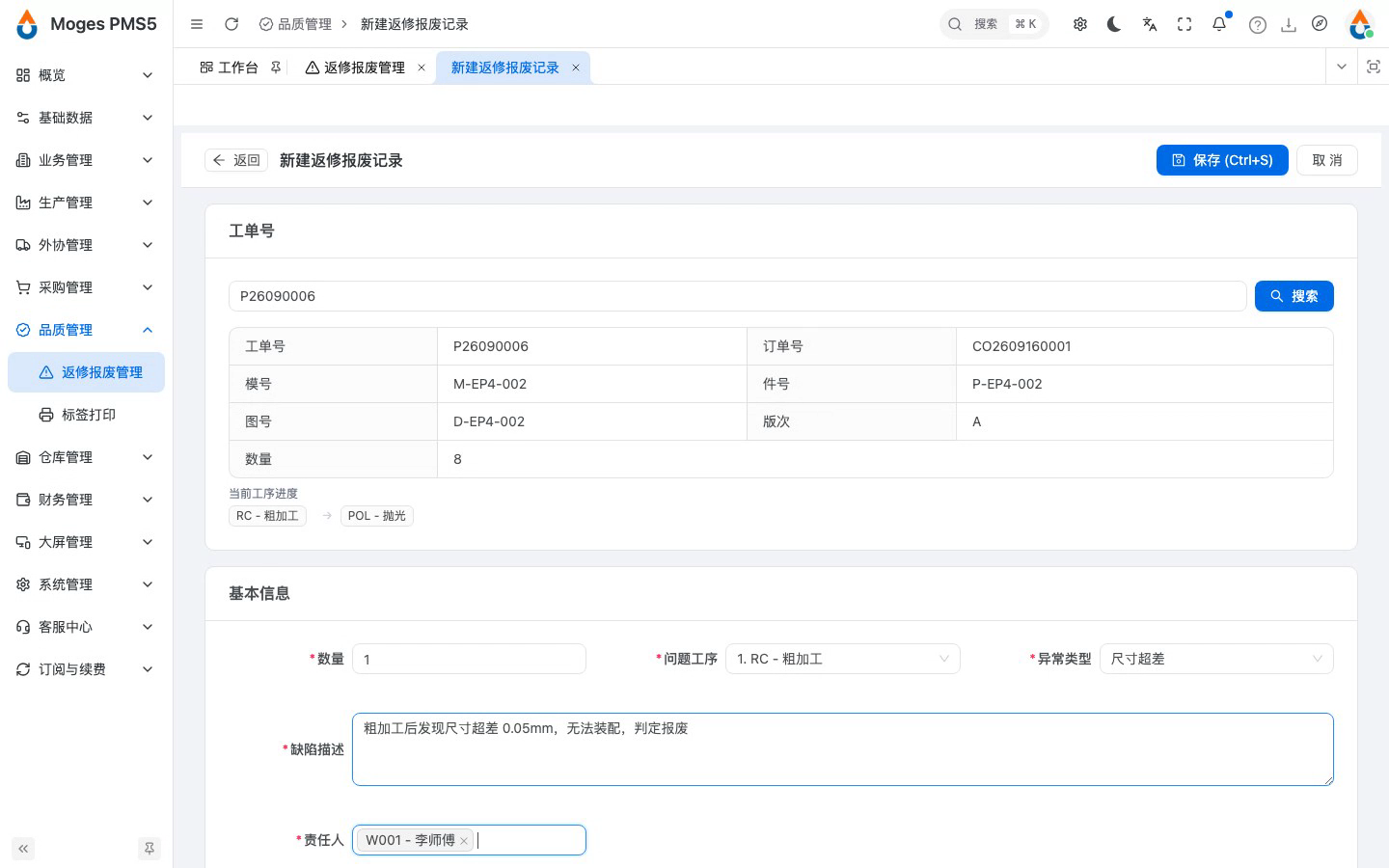Pin the sidebar using bottom pin icon

point(150,849)
